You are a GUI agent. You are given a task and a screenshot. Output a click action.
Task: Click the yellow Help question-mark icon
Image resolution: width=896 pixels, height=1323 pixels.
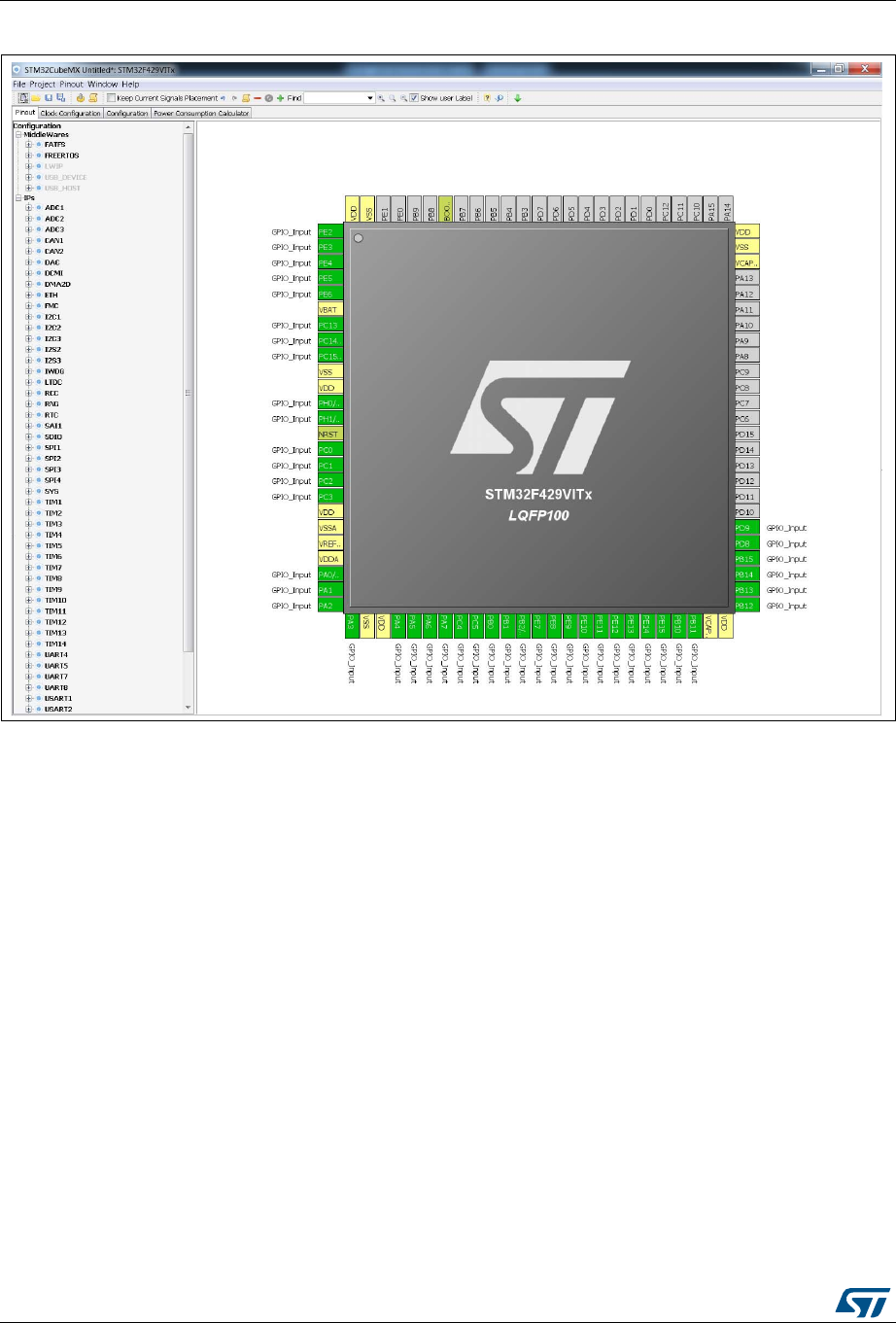click(487, 98)
